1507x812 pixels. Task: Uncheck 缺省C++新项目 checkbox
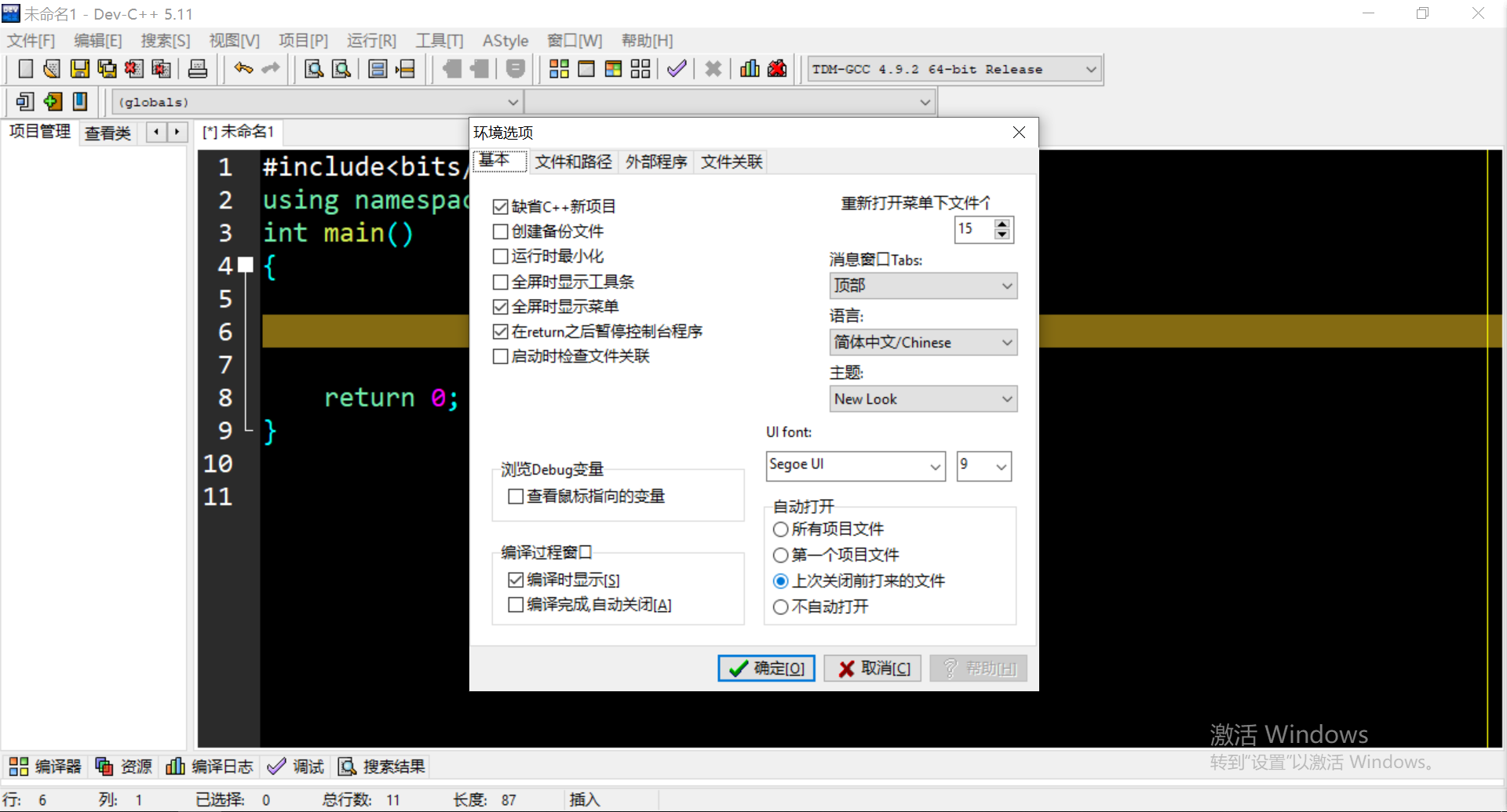500,207
